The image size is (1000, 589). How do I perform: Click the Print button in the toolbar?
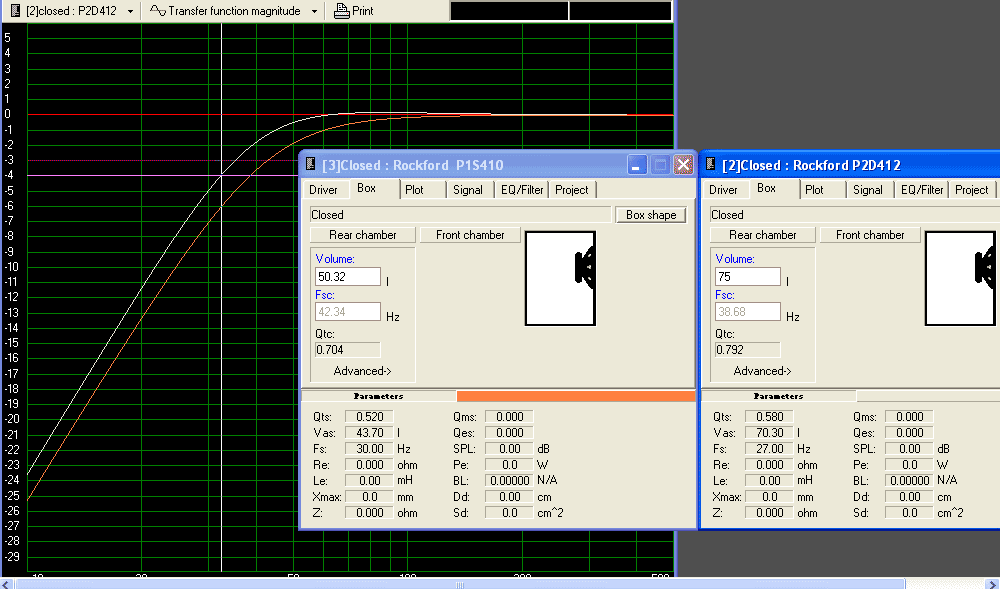(x=354, y=11)
